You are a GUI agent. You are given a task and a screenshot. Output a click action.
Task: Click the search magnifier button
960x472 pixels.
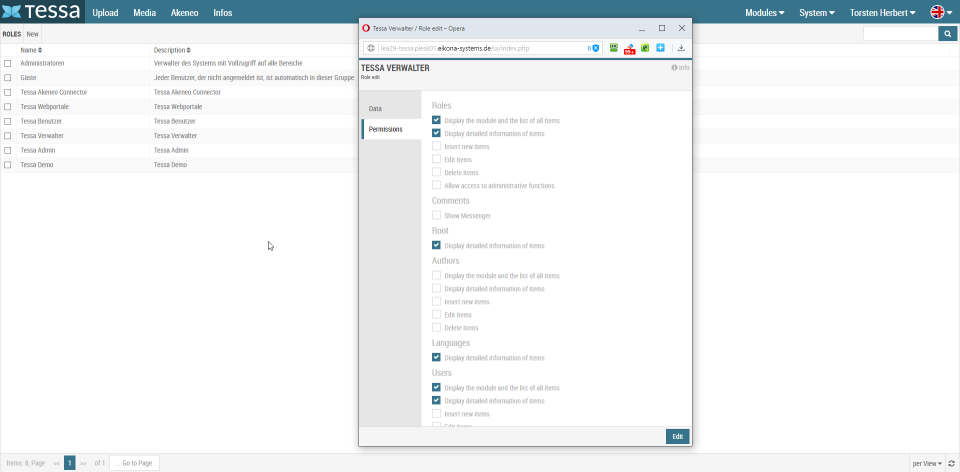point(947,34)
